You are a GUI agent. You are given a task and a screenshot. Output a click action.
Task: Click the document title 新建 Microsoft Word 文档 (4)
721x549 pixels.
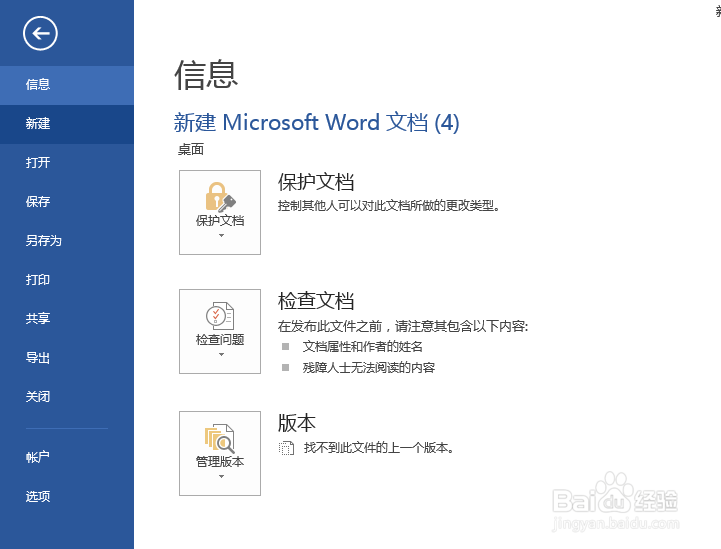tap(316, 123)
